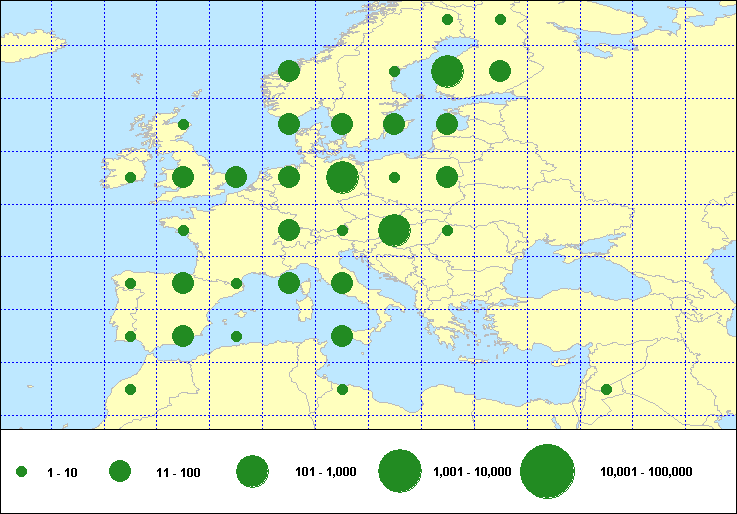737x514 pixels.
Task: Select the 1,001 - 10,000 legend circle
Action: point(399,472)
